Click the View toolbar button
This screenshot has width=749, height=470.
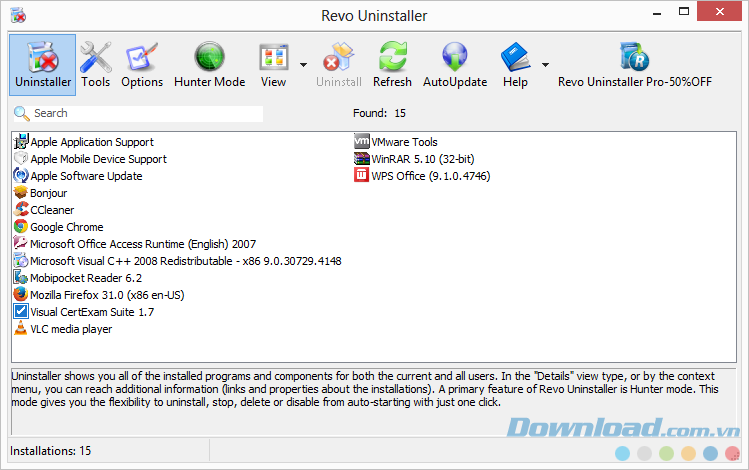pyautogui.click(x=273, y=65)
